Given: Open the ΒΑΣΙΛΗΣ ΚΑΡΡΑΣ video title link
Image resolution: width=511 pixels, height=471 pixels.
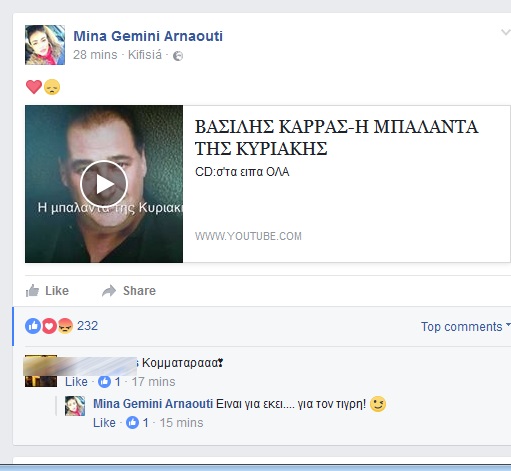Looking at the screenshot, I should pyautogui.click(x=336, y=138).
